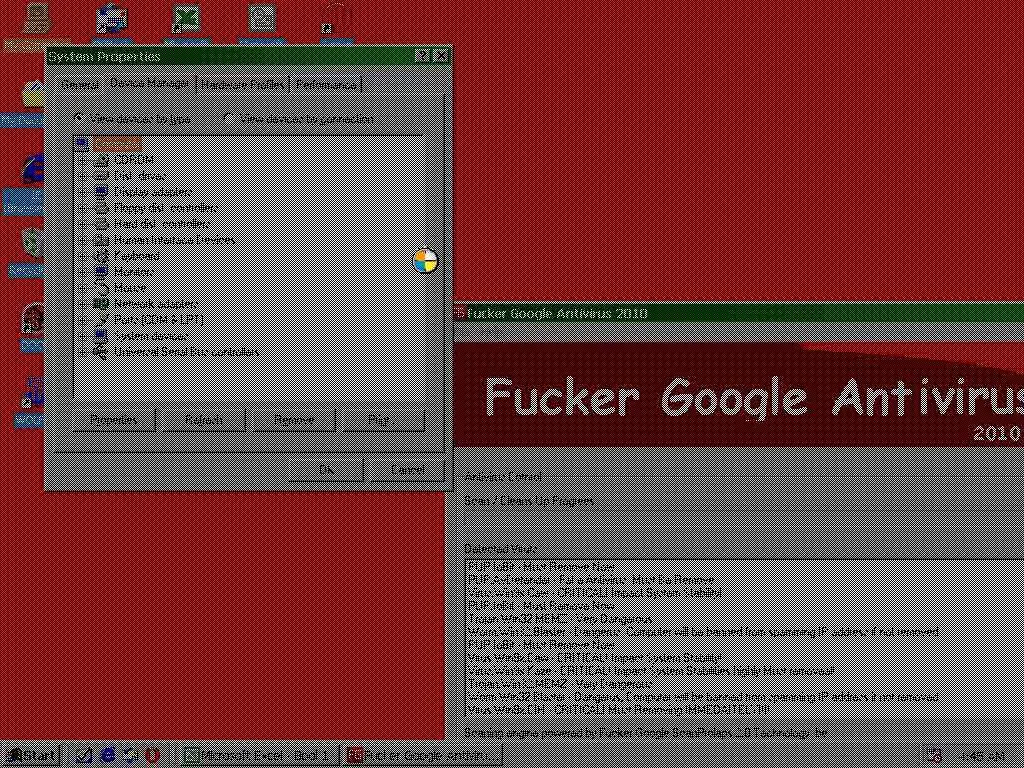The height and width of the screenshot is (768, 1024).
Task: Switch to Fucker Google Antivirus taskbar button
Action: (423, 756)
